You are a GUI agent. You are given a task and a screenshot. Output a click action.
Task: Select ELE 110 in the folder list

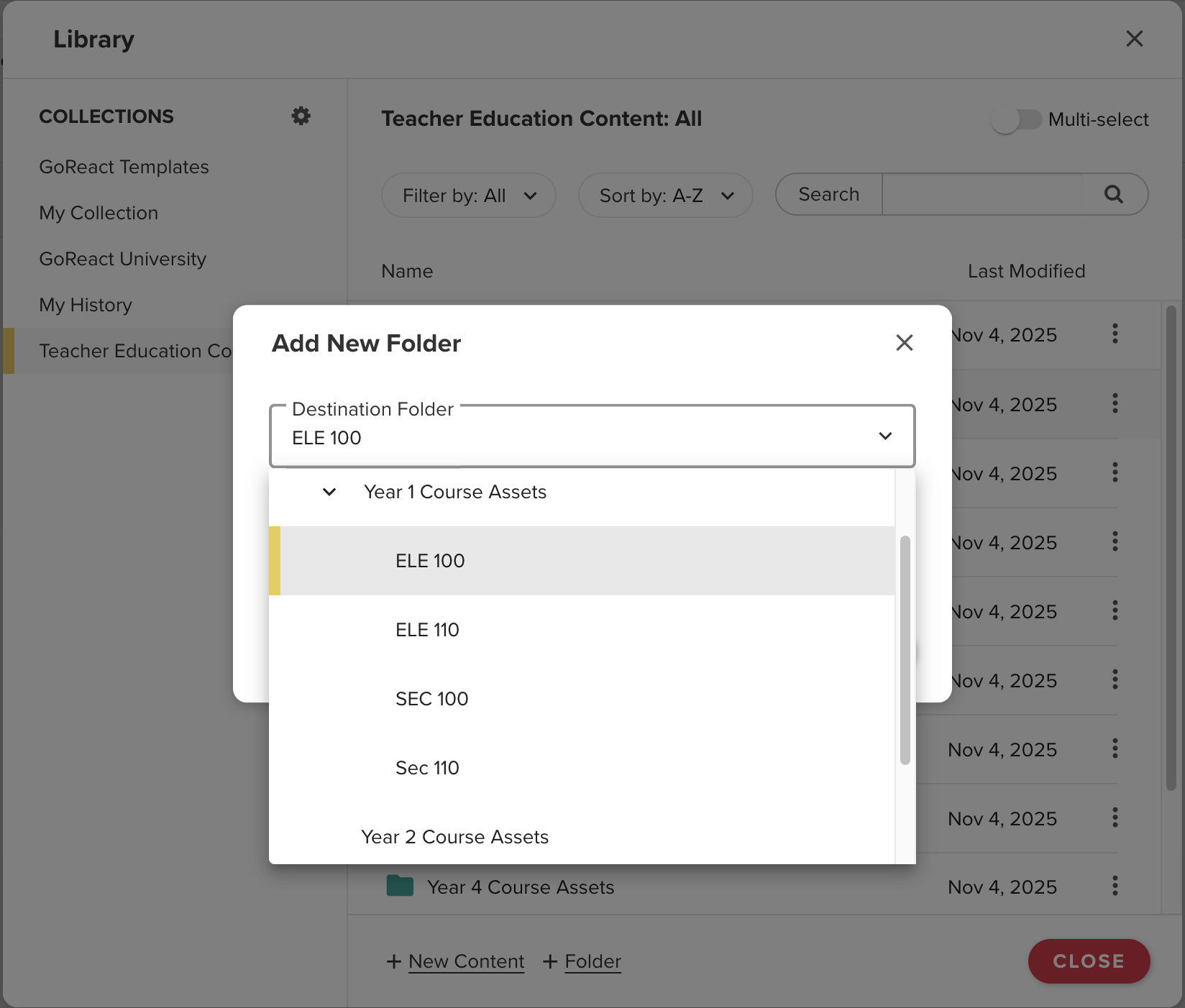coord(427,629)
